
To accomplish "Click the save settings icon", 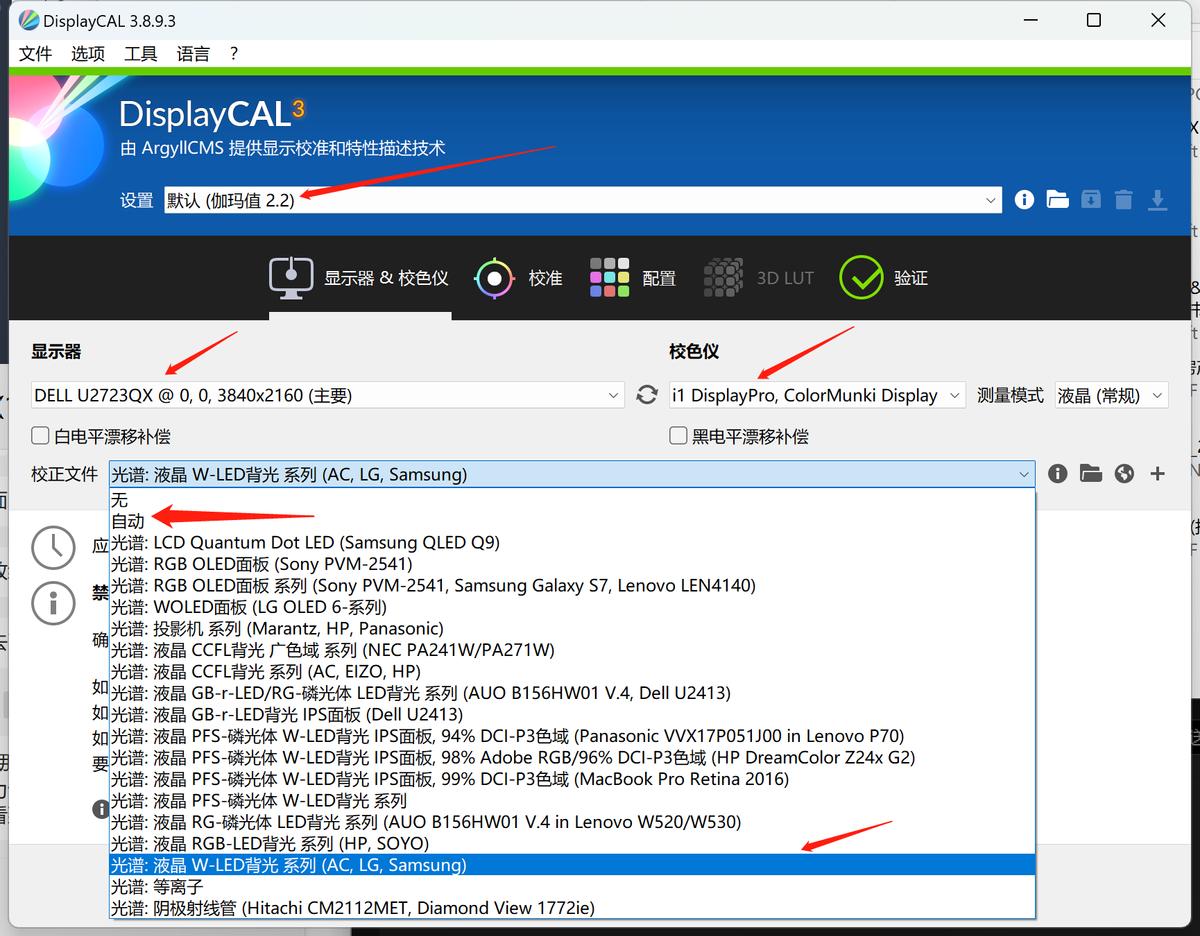I will coord(1091,200).
